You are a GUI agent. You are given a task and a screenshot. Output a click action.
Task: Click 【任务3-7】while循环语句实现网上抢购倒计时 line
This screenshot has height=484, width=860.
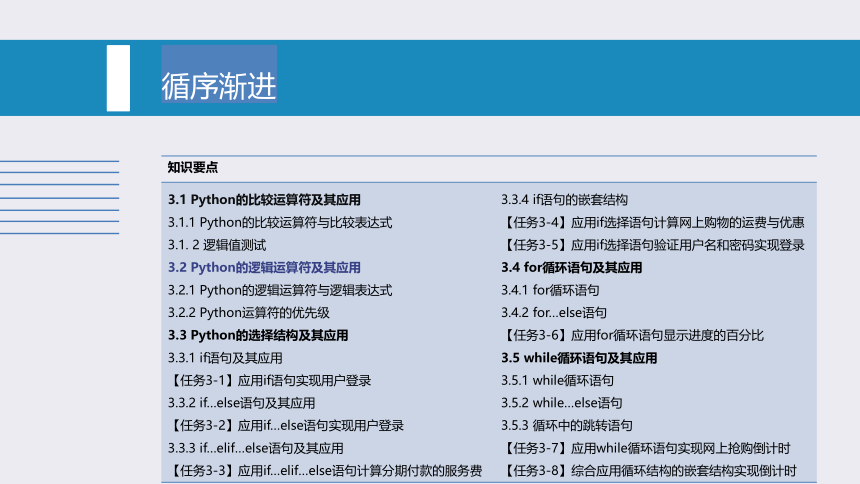[x=646, y=448]
